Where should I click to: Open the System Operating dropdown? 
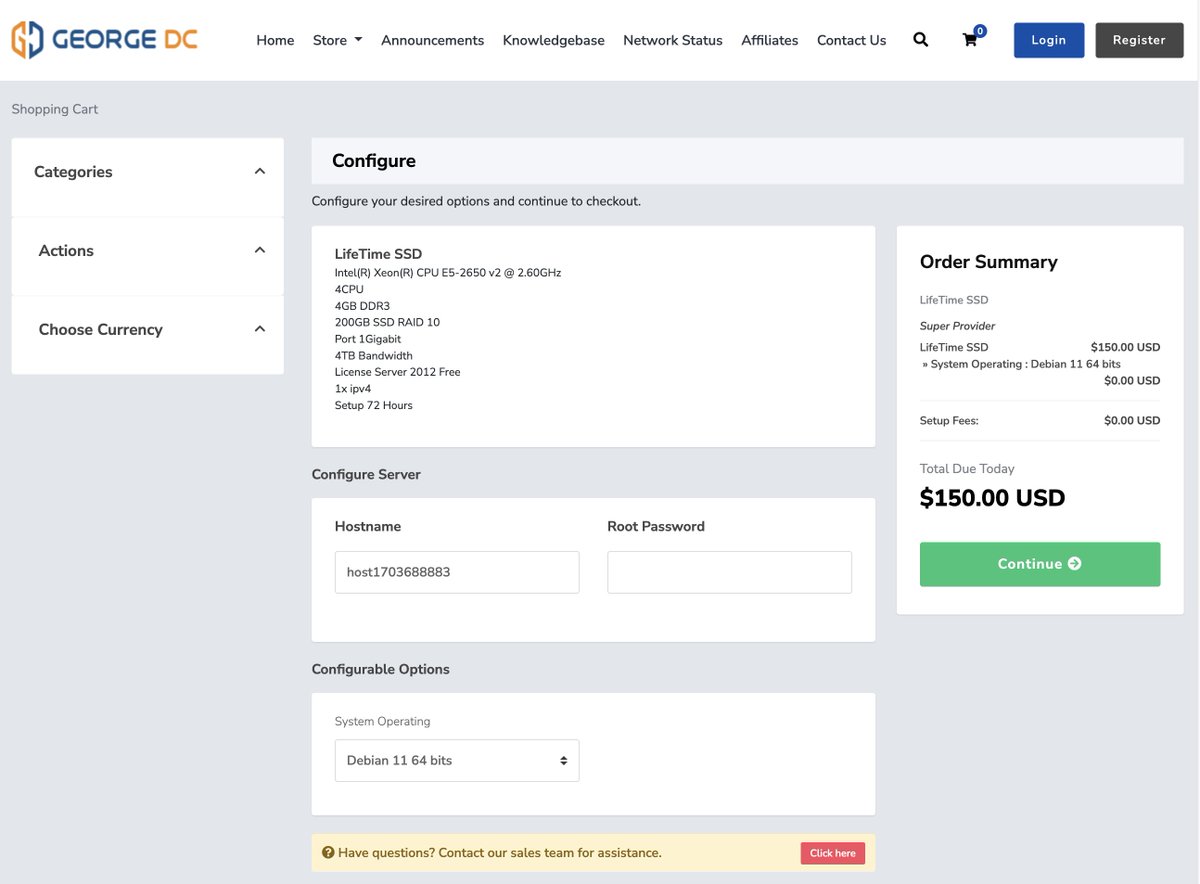(x=457, y=761)
